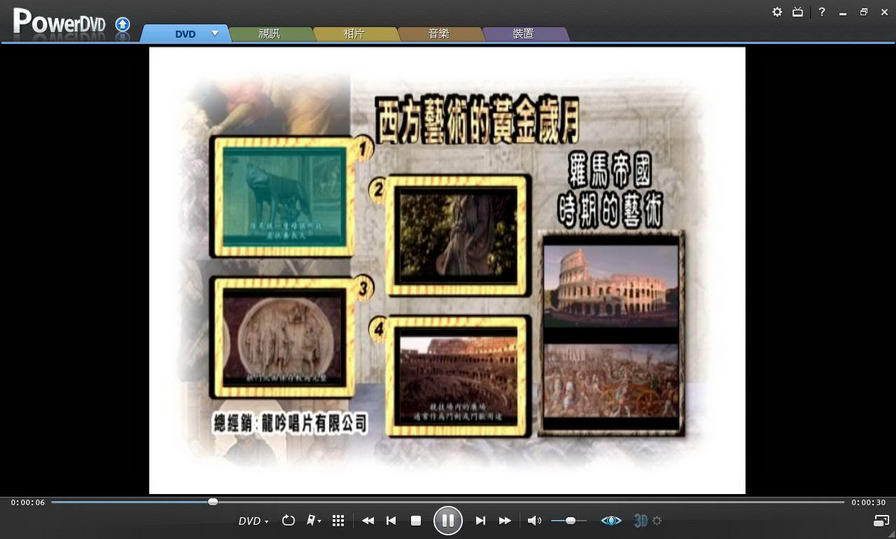Click the rewind button
Screen dimensions: 896x539
click(x=367, y=521)
